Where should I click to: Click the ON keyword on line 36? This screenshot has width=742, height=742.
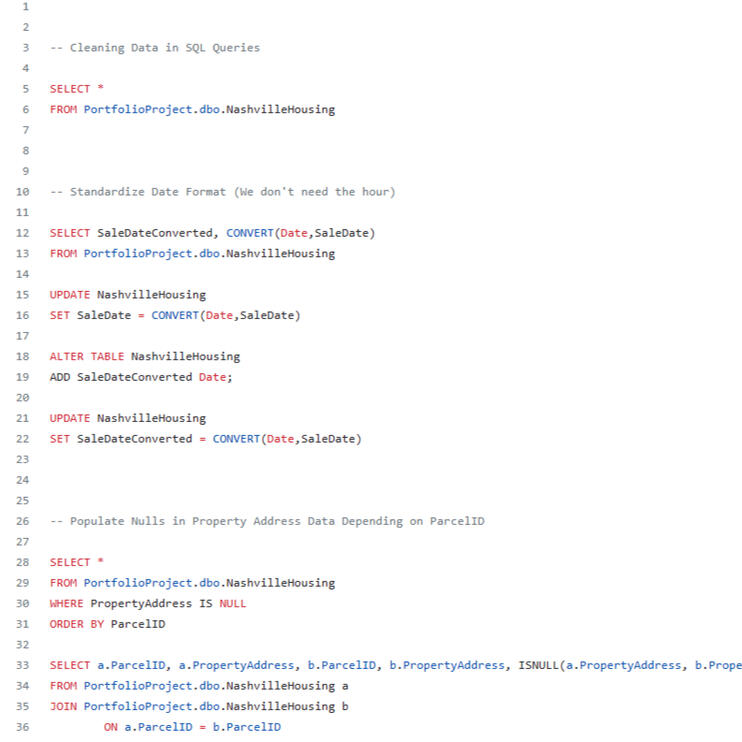tap(110, 727)
